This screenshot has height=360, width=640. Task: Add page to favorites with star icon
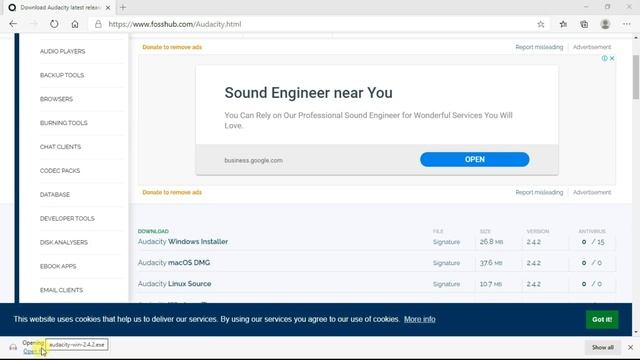(x=541, y=24)
